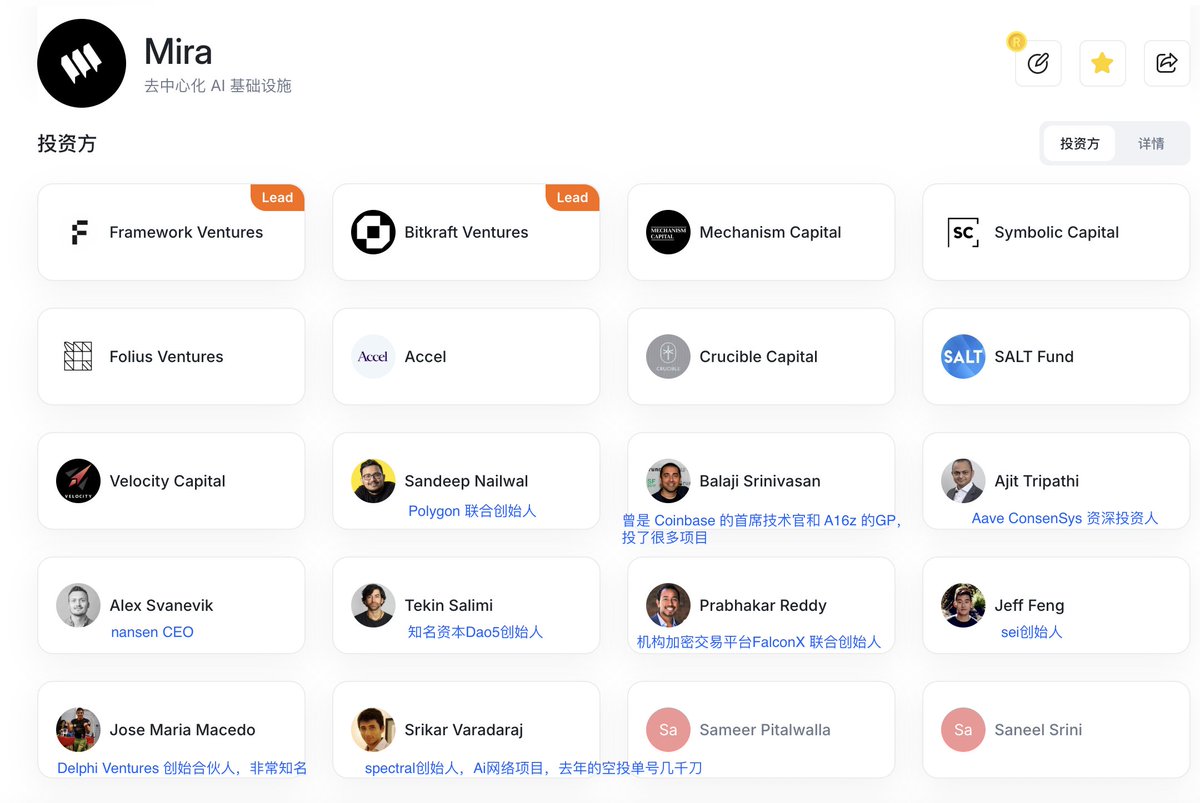Click Saneel Srini's Sa avatar
Image resolution: width=1200 pixels, height=803 pixels.
pyautogui.click(x=963, y=730)
